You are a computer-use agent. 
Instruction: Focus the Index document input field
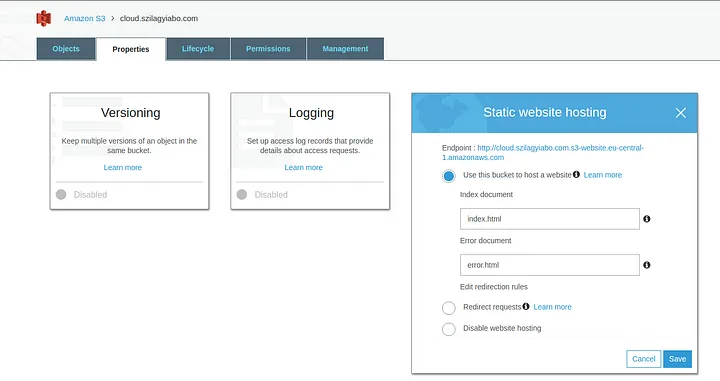point(550,219)
